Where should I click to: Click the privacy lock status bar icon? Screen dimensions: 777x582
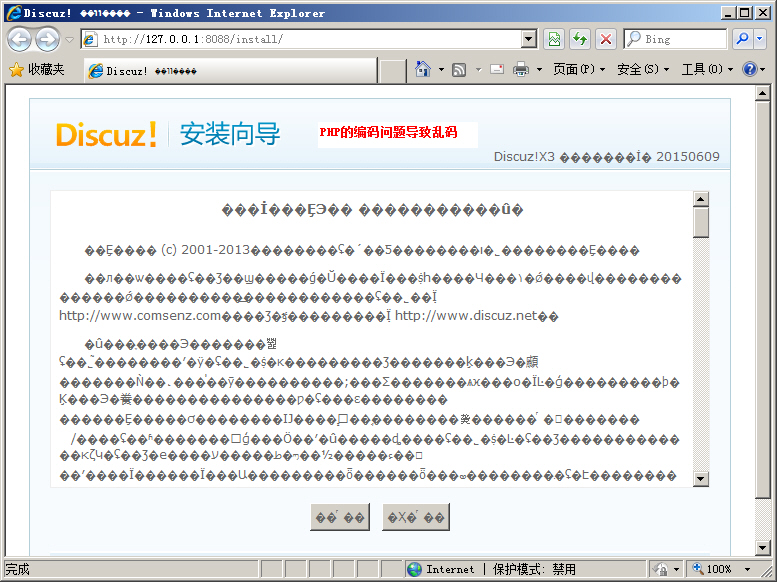coord(661,569)
